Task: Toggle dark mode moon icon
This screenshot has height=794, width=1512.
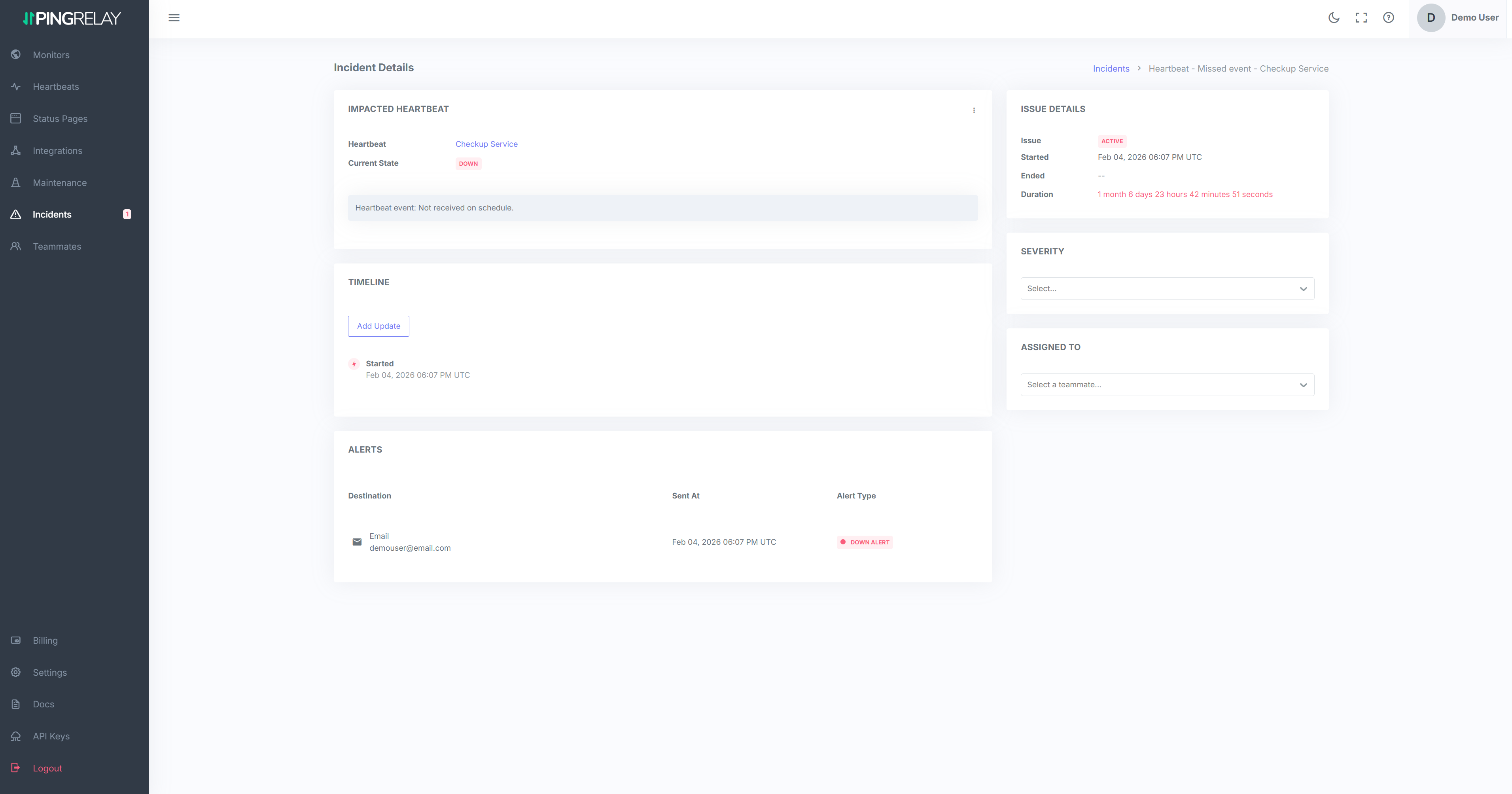Action: 1334,18
